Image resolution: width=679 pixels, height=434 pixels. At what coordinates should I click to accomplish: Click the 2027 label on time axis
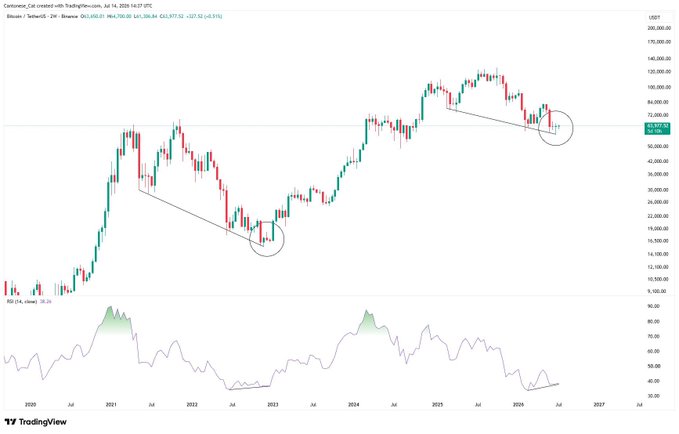point(599,405)
